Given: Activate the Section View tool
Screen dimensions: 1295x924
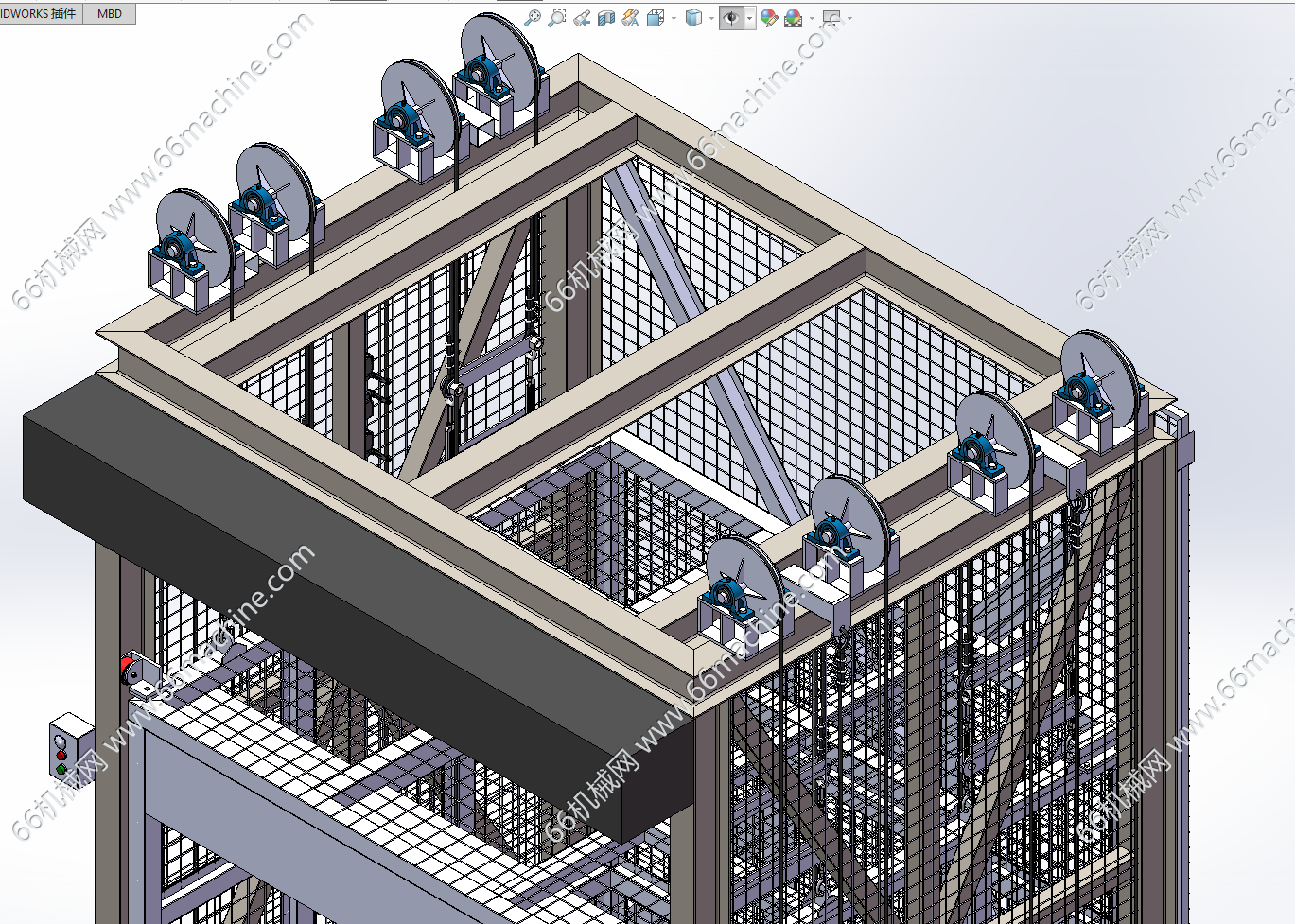Looking at the screenshot, I should pos(606,18).
